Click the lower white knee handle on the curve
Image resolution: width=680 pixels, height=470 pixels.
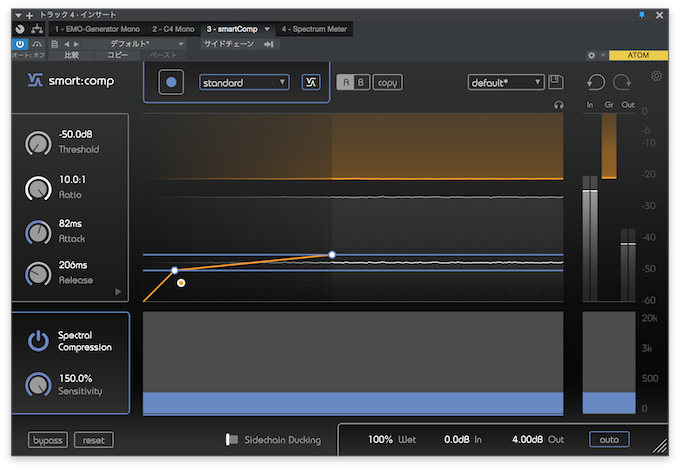pyautogui.click(x=174, y=271)
